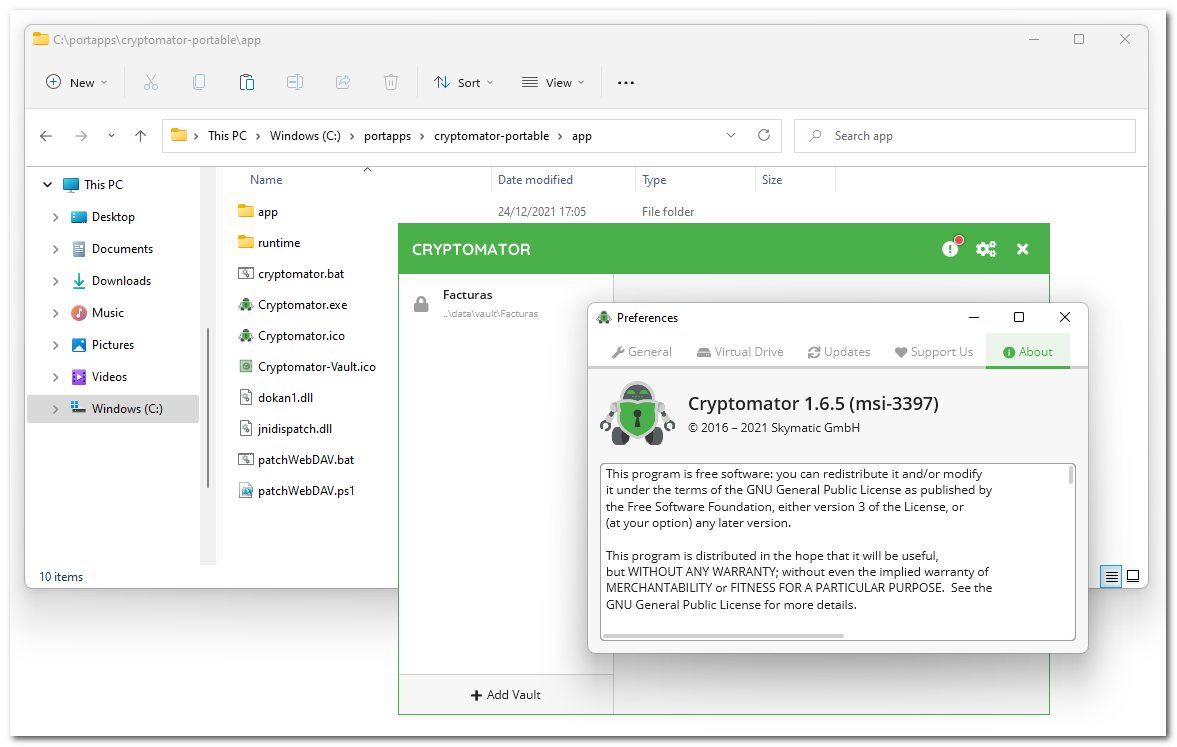
Task: Open the Cryptomator update alert icon
Action: tap(951, 248)
